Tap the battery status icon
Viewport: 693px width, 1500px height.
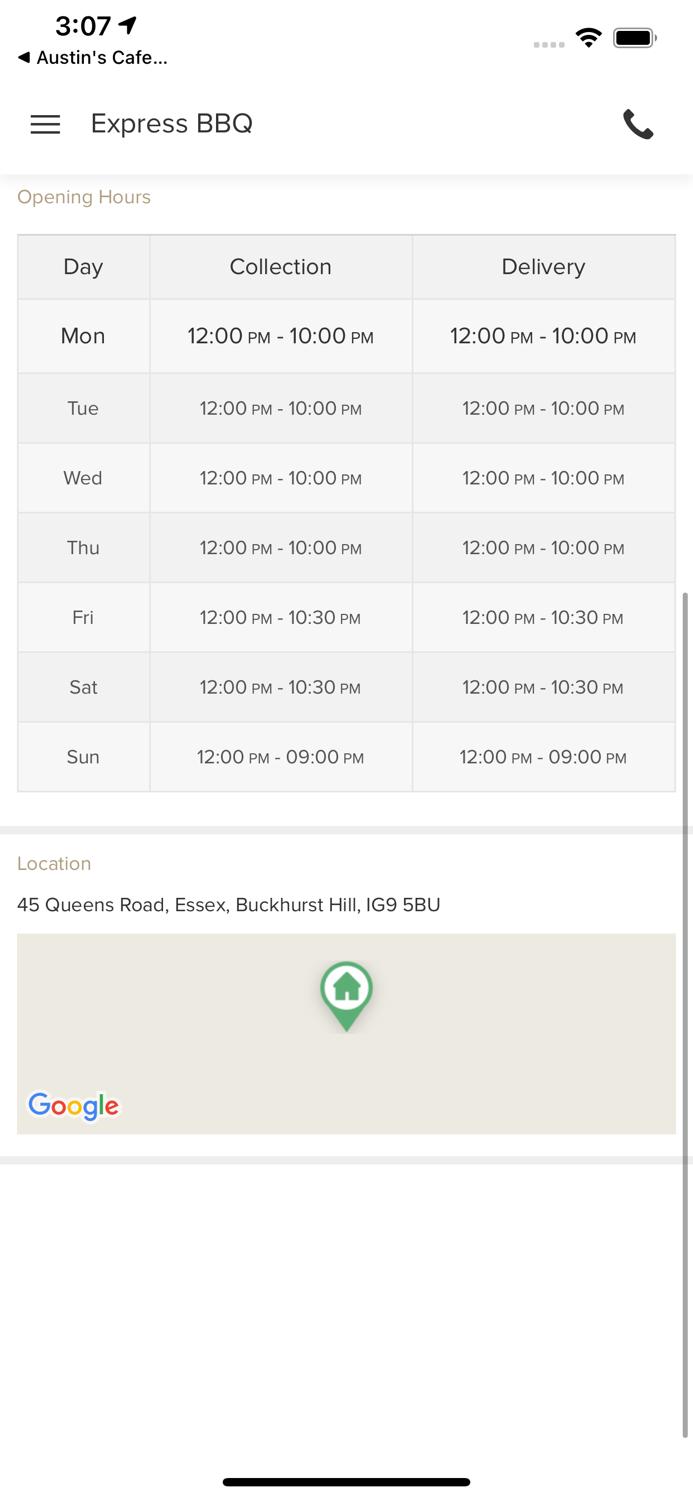pos(634,39)
